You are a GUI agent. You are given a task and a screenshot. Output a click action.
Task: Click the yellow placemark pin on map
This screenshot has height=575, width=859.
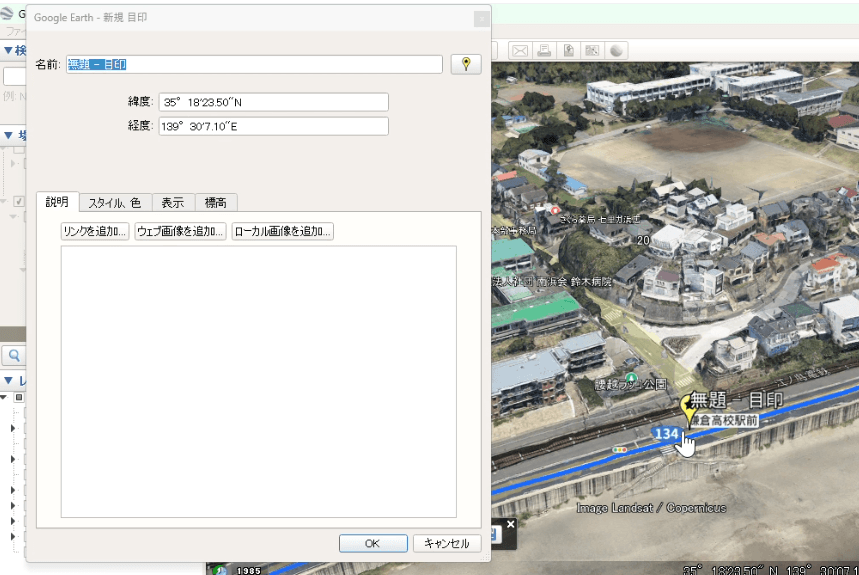click(x=688, y=407)
